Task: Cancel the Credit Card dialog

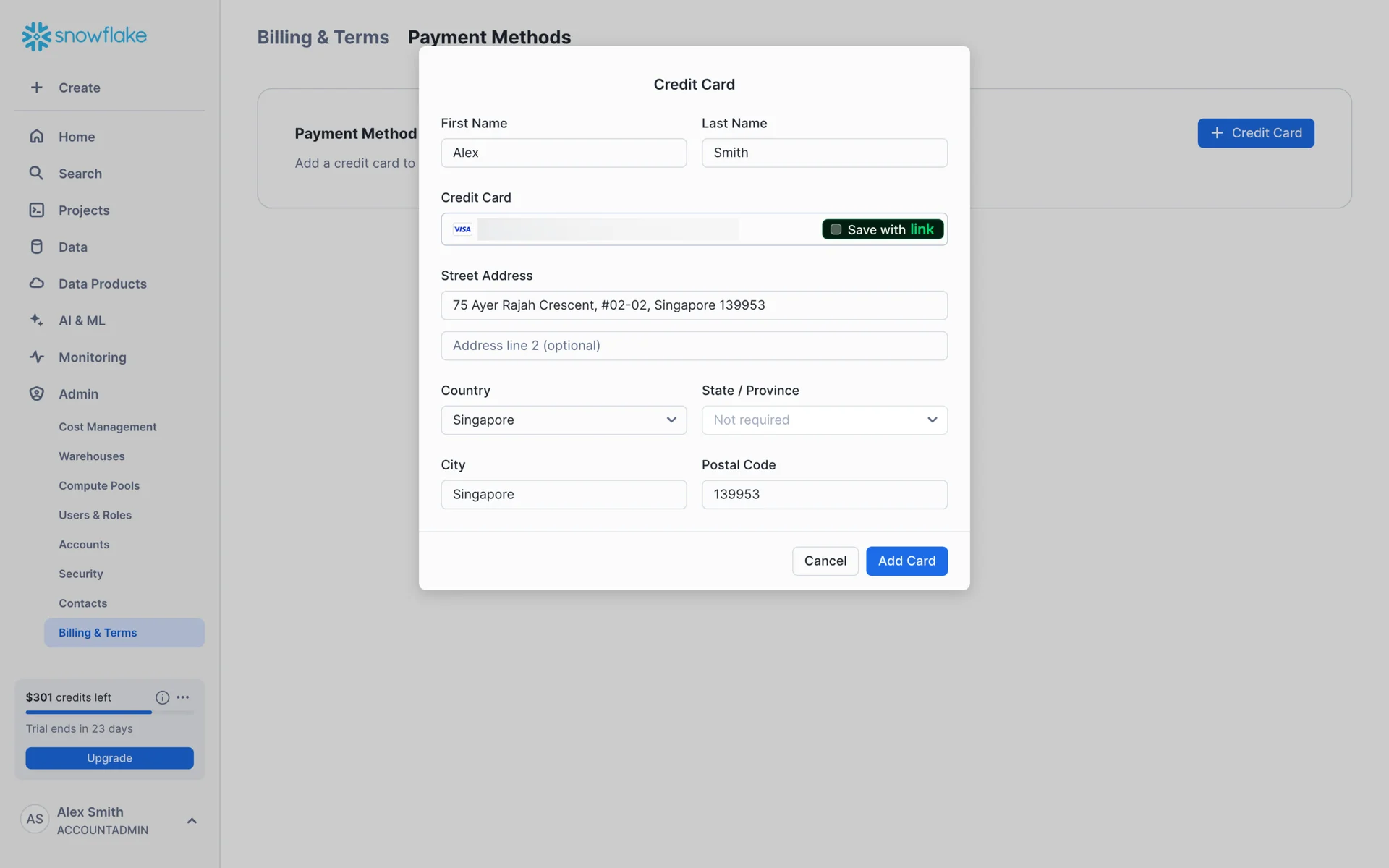Action: click(x=825, y=561)
